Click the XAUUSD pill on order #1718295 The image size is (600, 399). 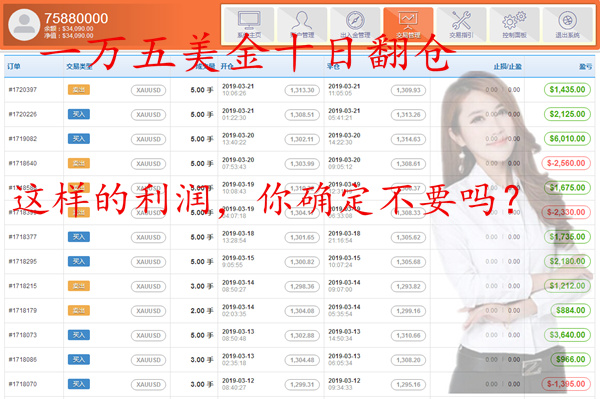pos(148,262)
